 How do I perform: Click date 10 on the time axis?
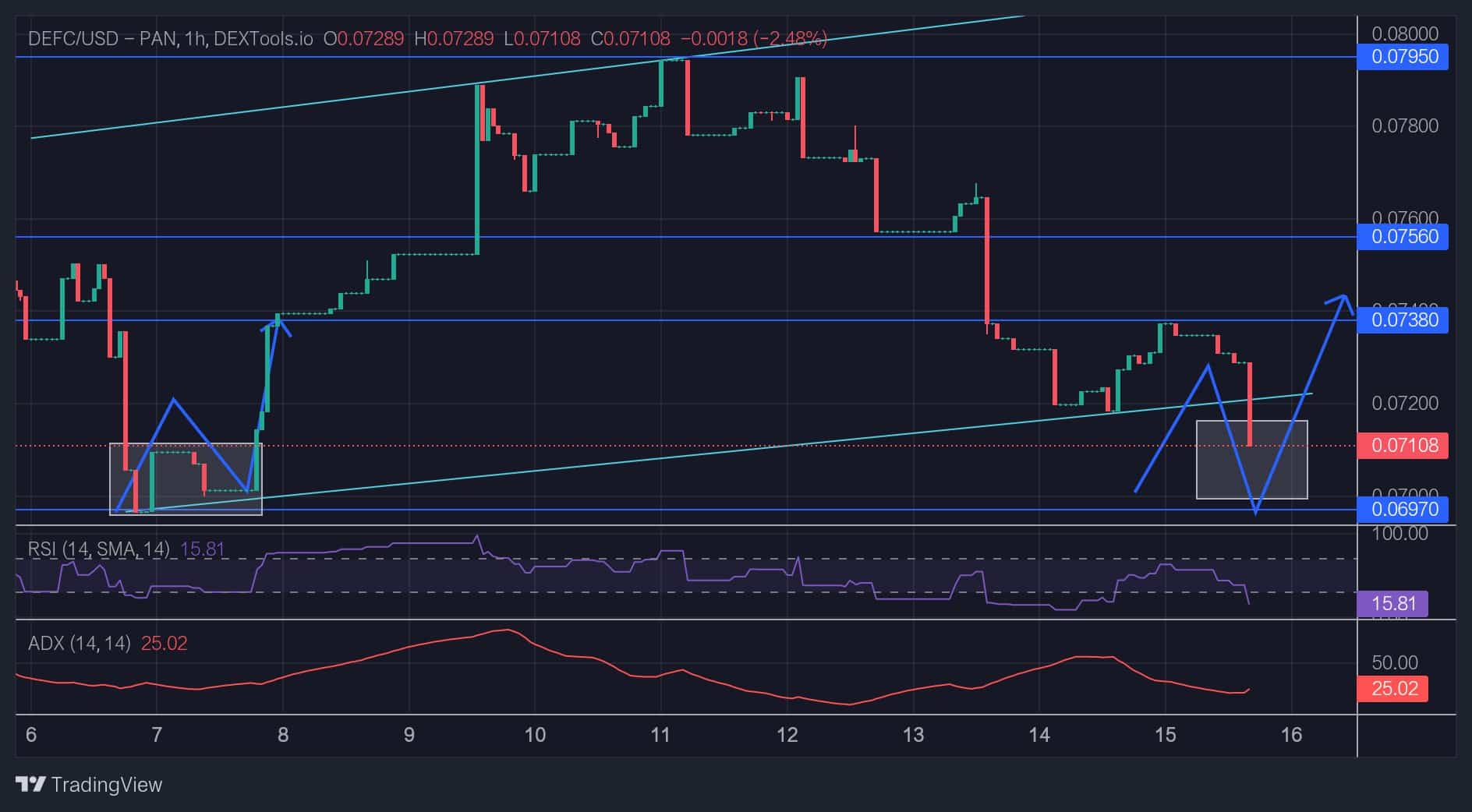tap(535, 735)
